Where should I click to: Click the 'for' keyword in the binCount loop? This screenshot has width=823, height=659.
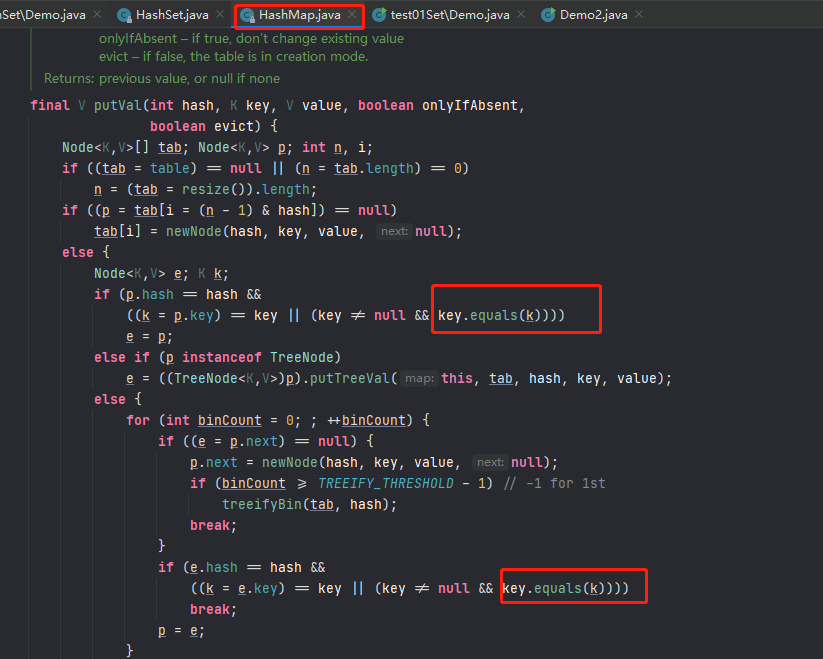[x=138, y=420]
